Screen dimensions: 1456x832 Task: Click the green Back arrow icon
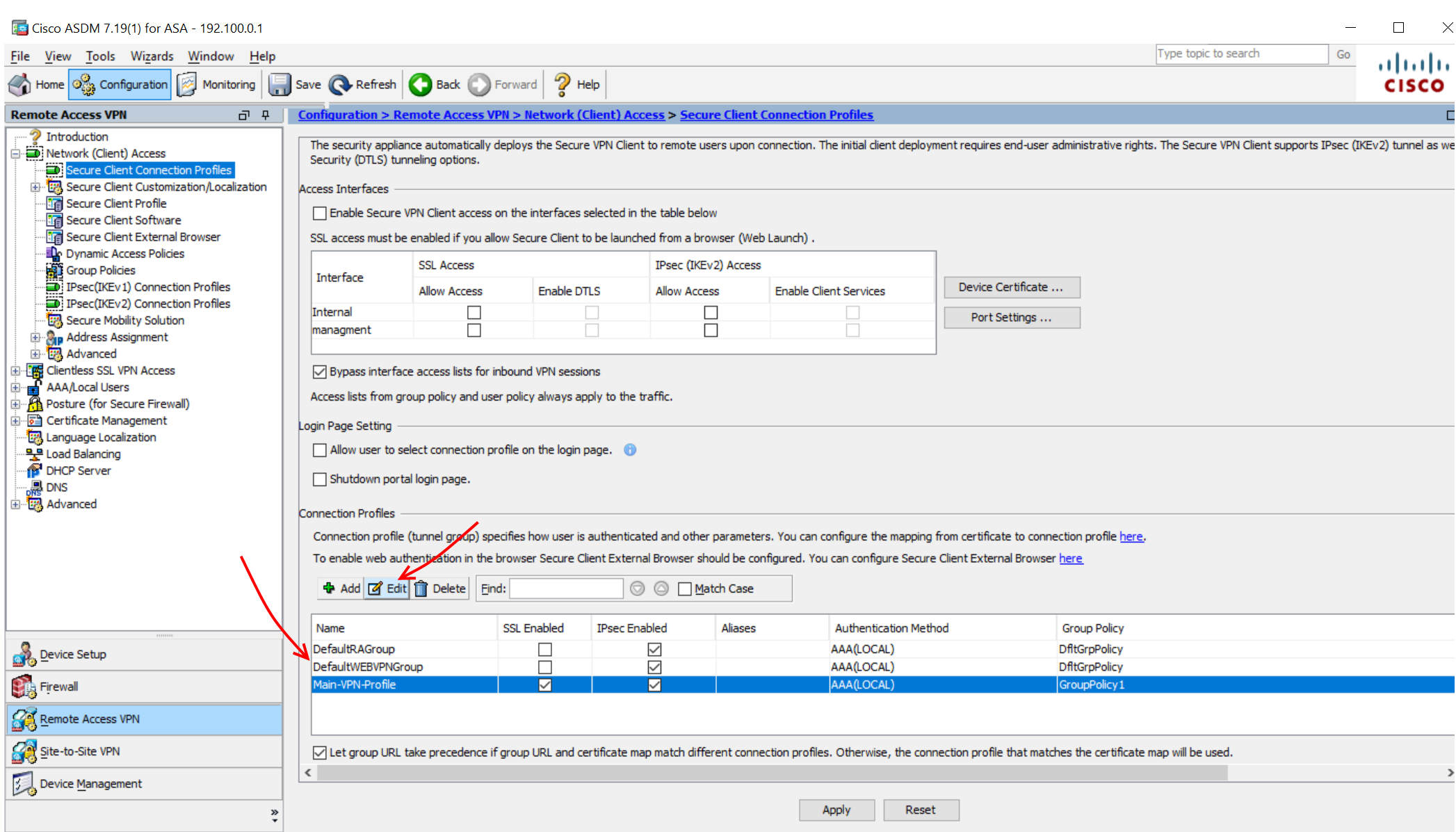420,85
